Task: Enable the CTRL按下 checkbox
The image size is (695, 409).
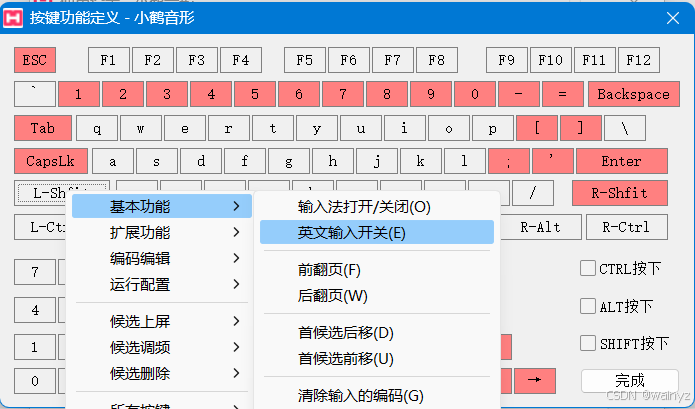Action: tap(588, 268)
